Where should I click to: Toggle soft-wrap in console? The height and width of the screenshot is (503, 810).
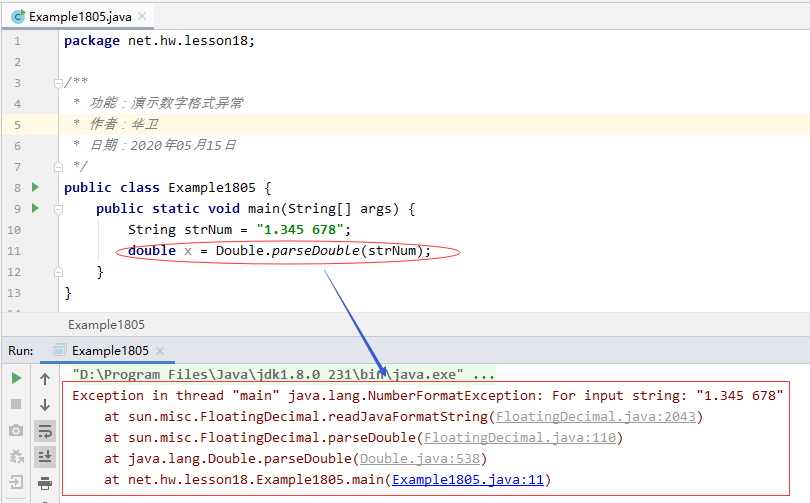(x=45, y=431)
